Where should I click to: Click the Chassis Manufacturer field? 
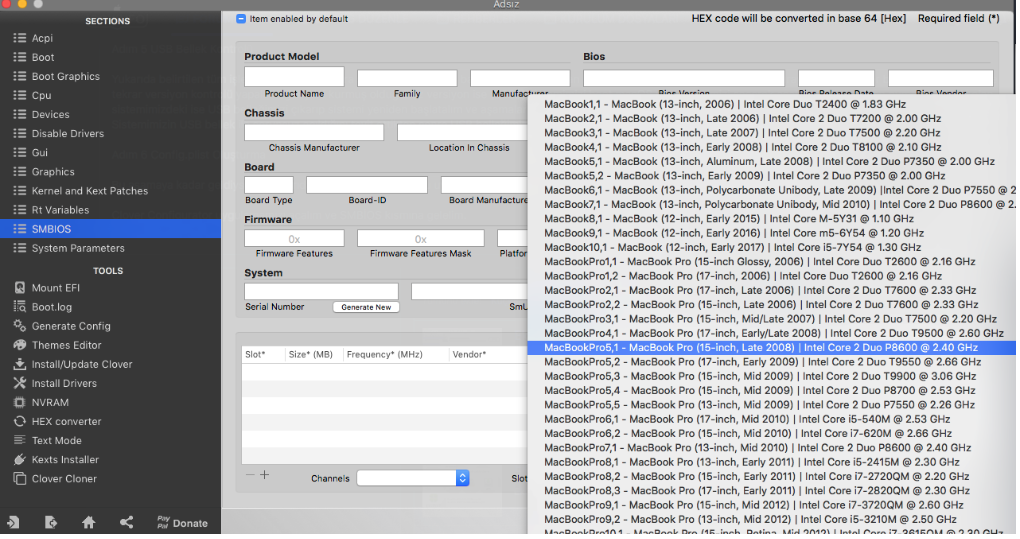[314, 132]
